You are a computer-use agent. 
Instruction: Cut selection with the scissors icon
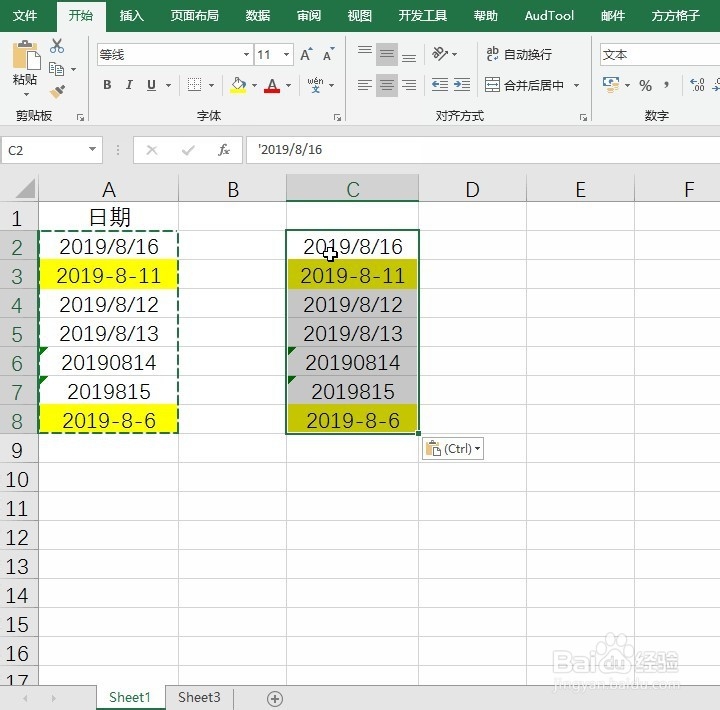(57, 46)
